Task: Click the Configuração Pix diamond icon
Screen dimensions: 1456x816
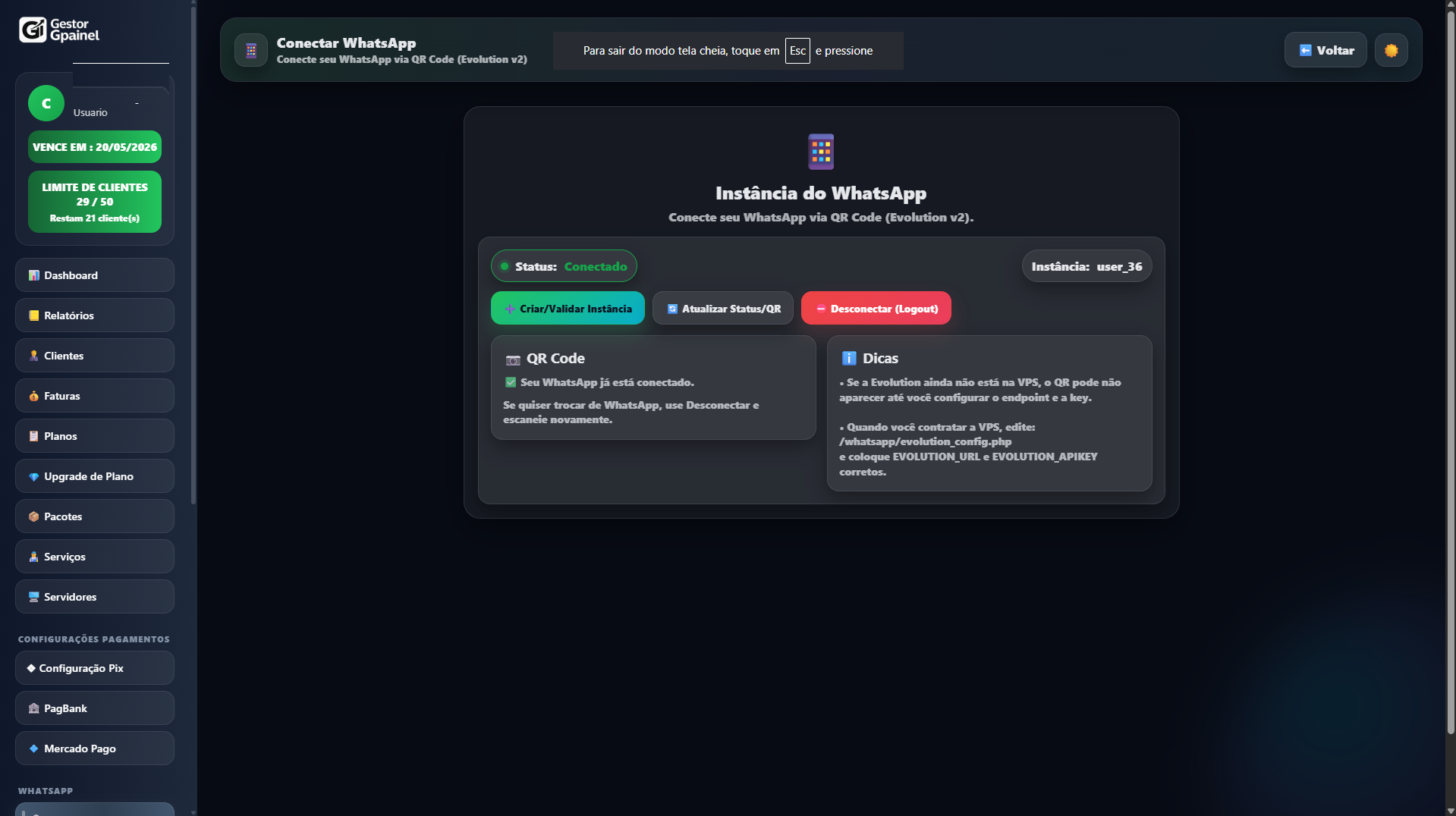Action: (31, 668)
